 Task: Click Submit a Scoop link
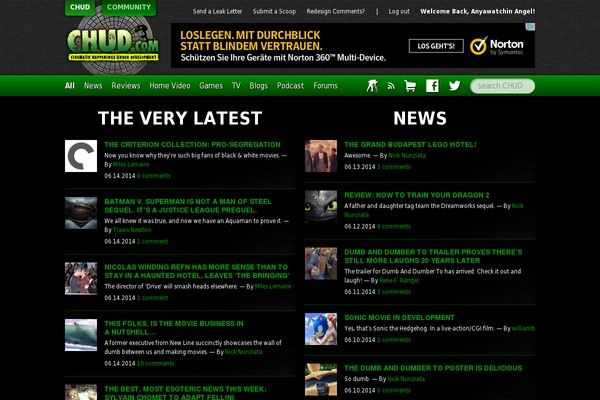(x=274, y=11)
